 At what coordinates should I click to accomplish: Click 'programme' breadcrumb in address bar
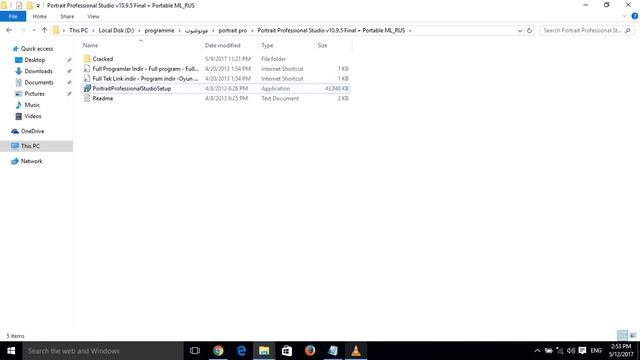click(159, 30)
